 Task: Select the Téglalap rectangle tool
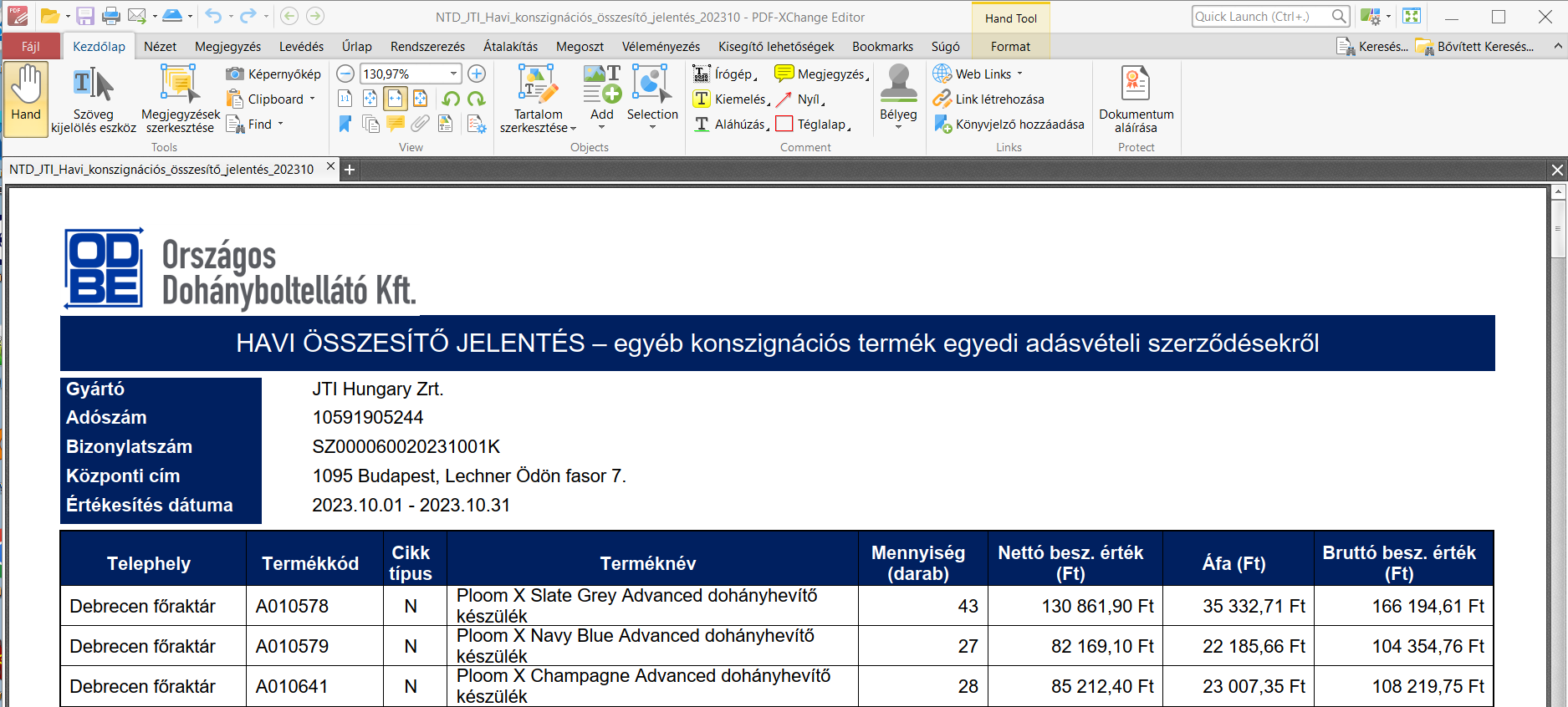point(813,125)
